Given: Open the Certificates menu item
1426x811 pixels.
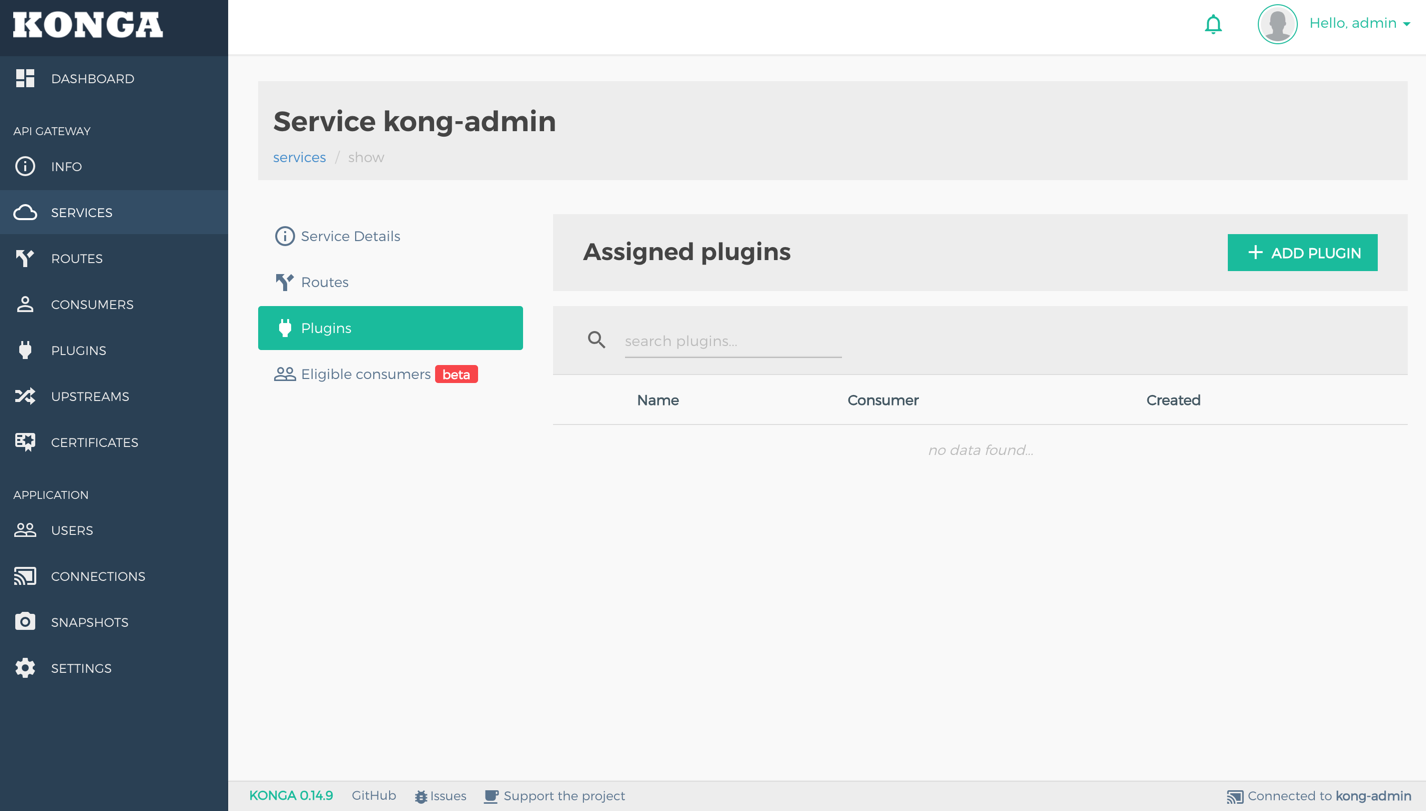Looking at the screenshot, I should click(114, 442).
